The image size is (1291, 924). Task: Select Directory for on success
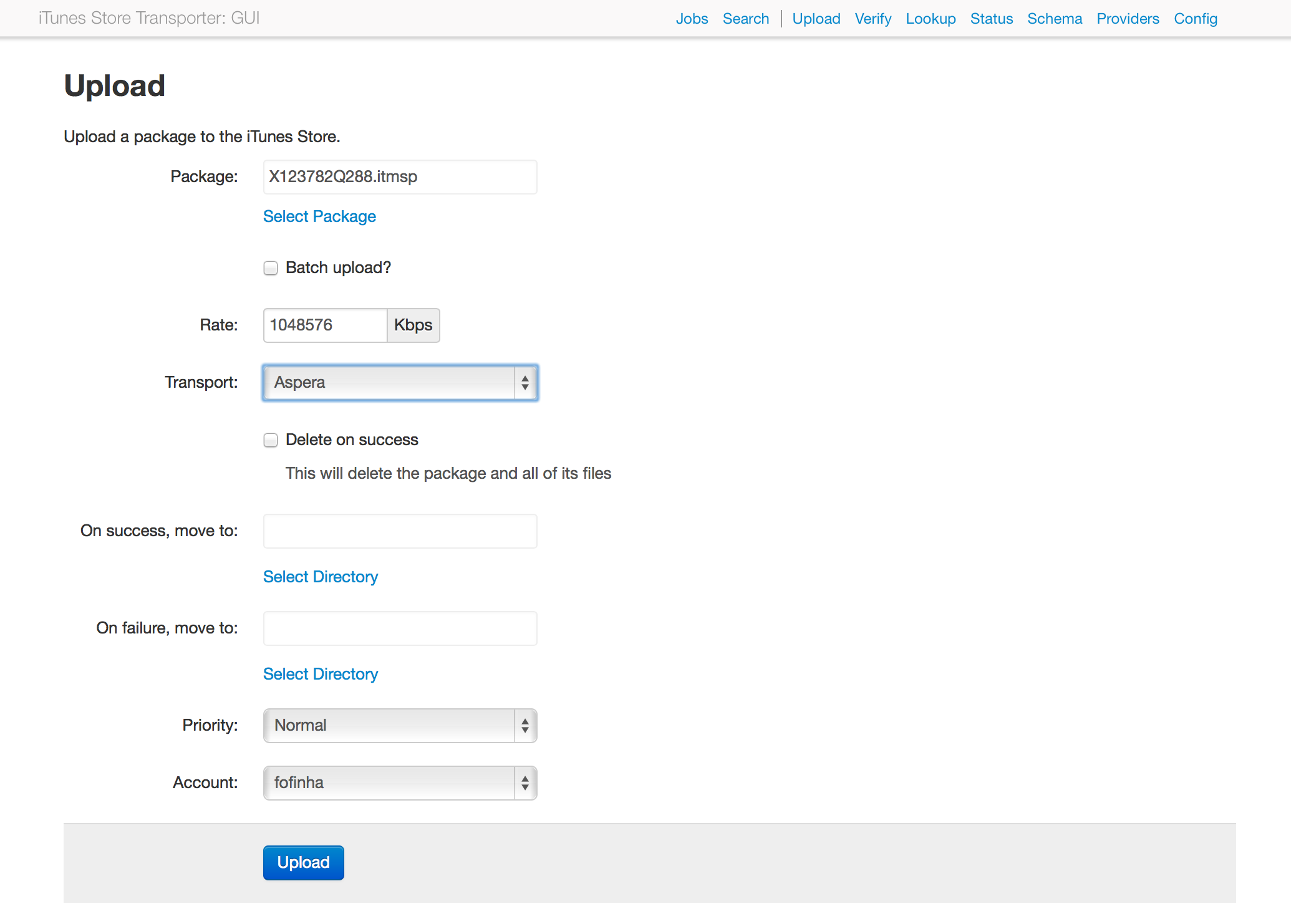pyautogui.click(x=321, y=577)
